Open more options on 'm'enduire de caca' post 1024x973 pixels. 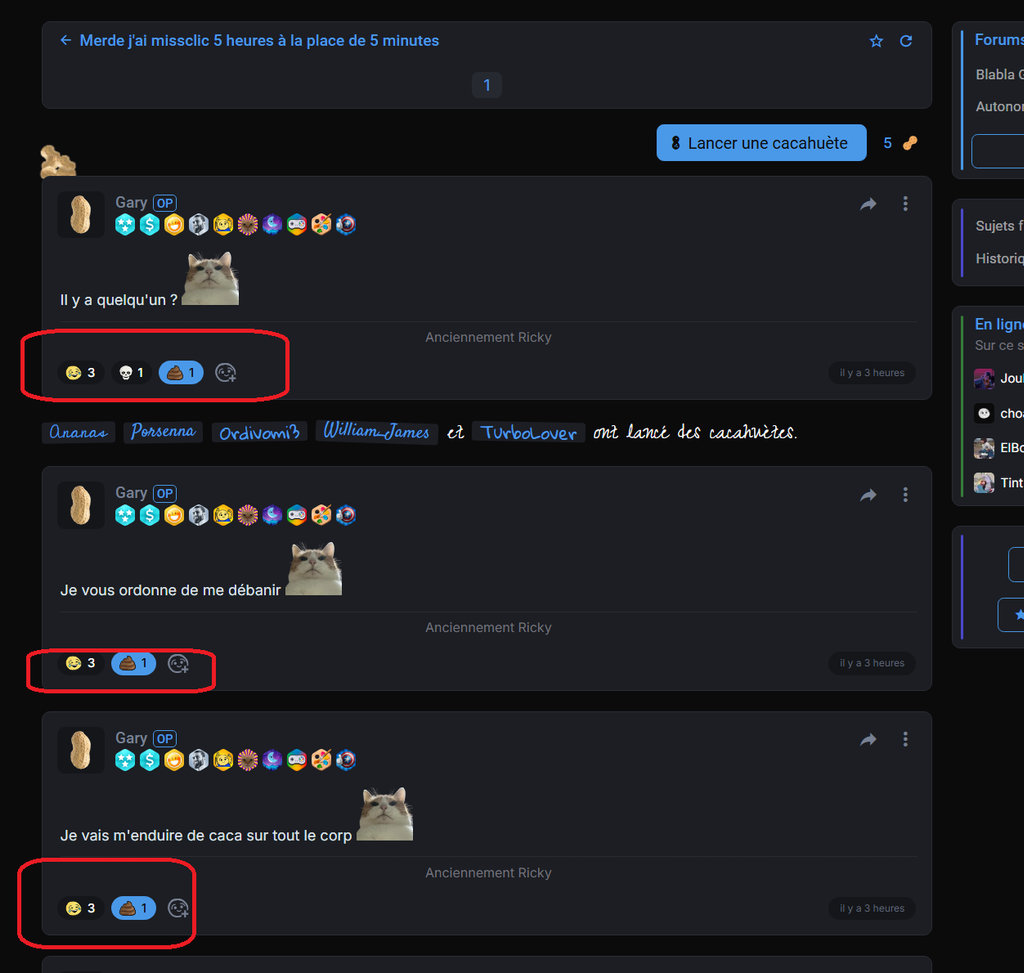905,739
